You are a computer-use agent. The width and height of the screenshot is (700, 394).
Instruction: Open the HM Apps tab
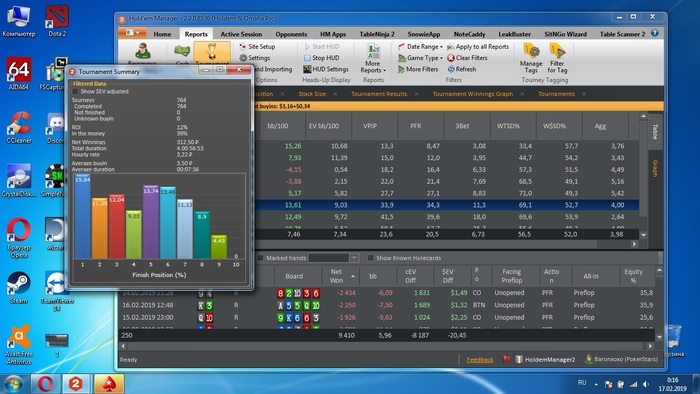tap(333, 34)
